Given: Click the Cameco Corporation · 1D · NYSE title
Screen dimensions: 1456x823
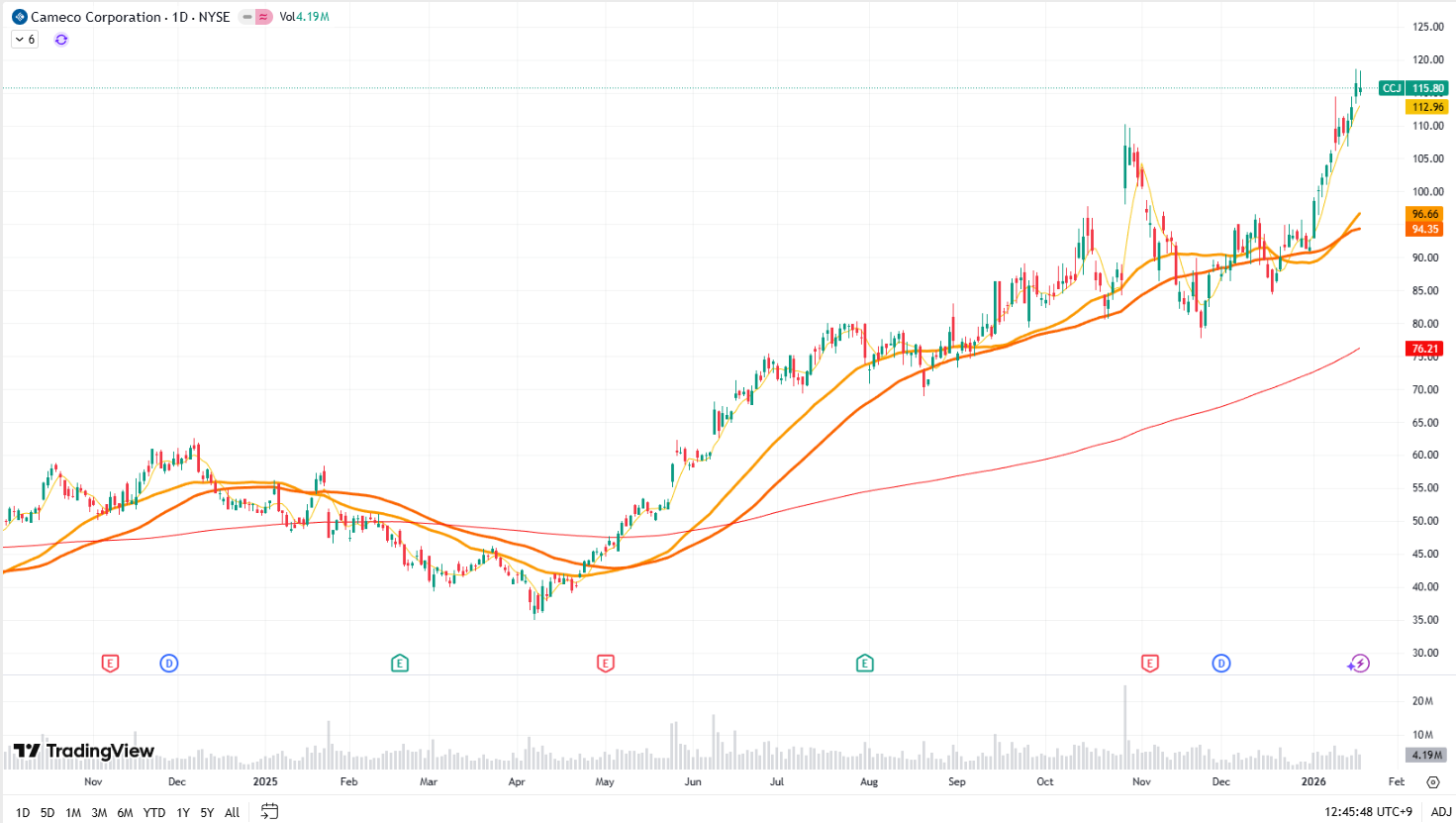Looking at the screenshot, I should (131, 17).
